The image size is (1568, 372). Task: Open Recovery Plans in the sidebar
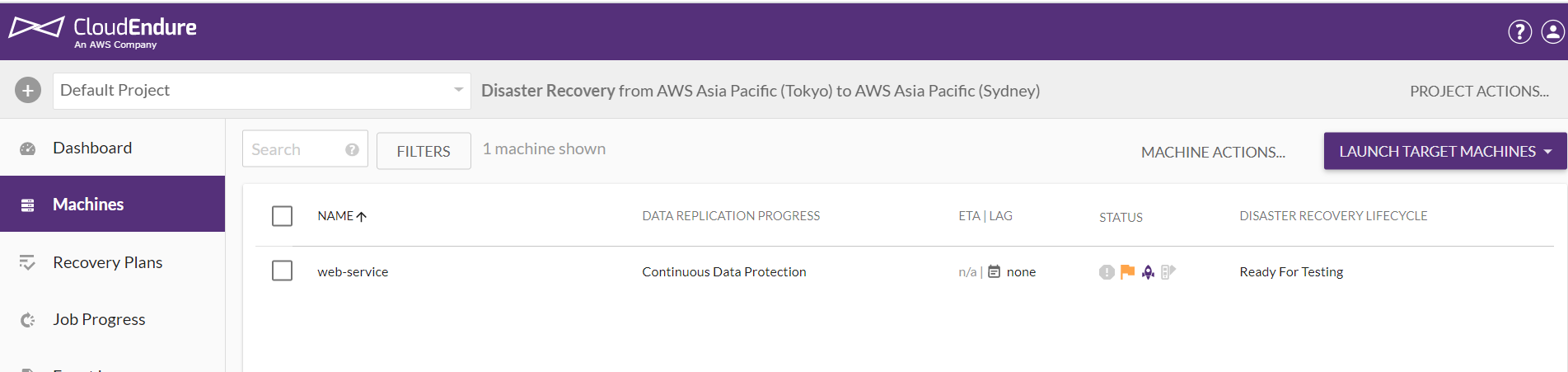[x=107, y=262]
